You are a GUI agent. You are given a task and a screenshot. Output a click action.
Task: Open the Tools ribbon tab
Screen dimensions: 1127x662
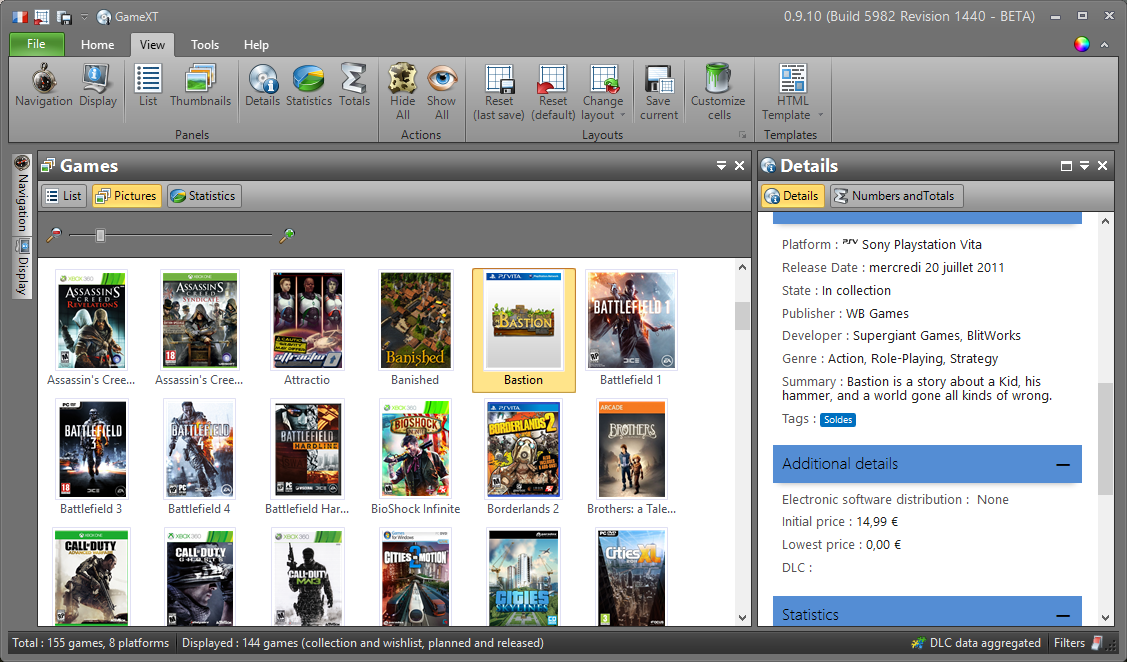(205, 45)
